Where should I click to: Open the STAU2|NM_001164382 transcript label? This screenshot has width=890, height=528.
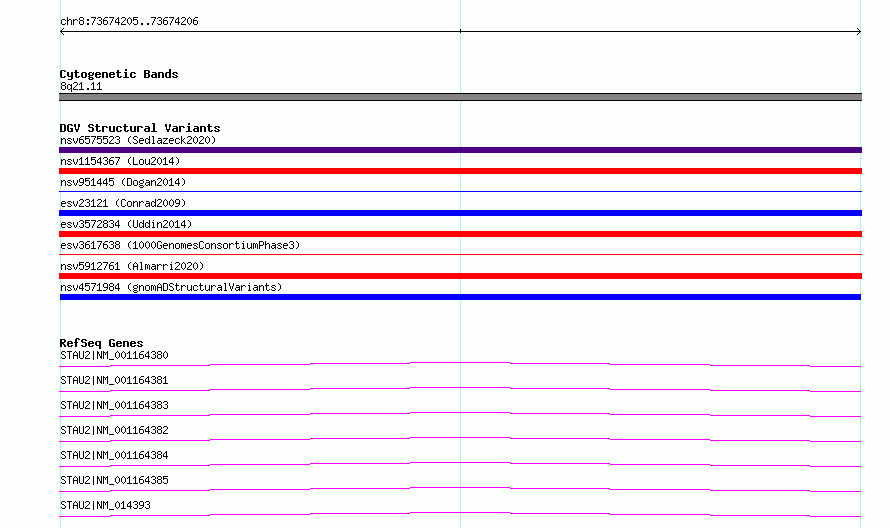tap(114, 430)
